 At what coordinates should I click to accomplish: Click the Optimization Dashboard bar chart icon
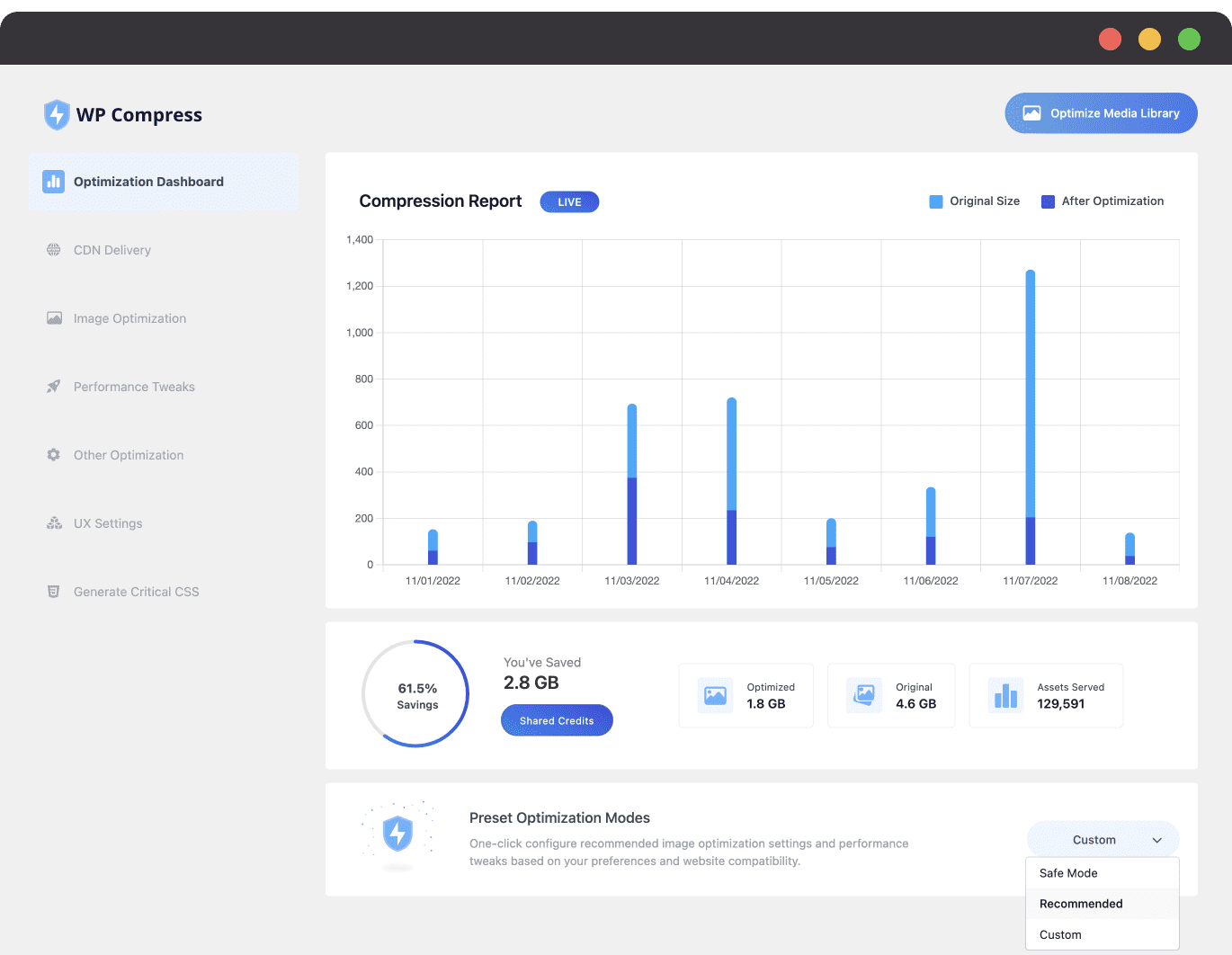[x=54, y=182]
